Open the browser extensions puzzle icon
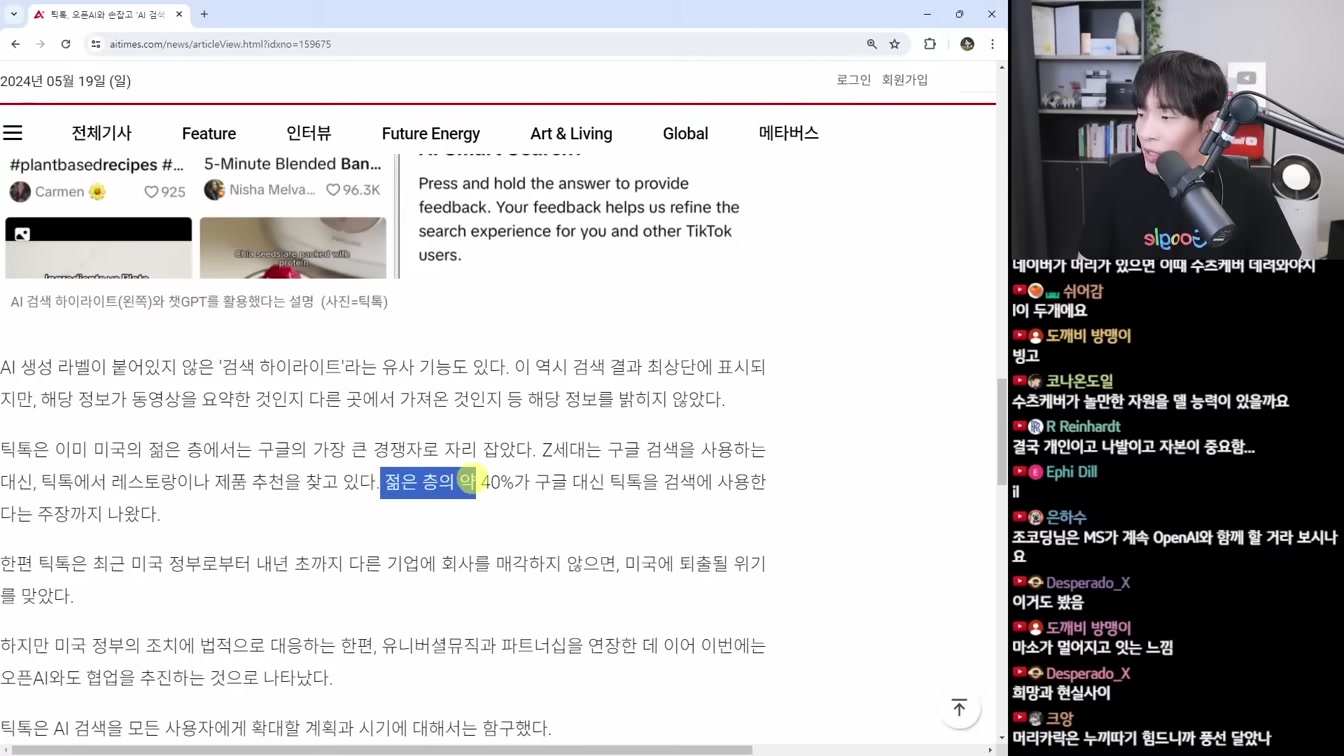This screenshot has height=756, width=1344. pos(930,44)
